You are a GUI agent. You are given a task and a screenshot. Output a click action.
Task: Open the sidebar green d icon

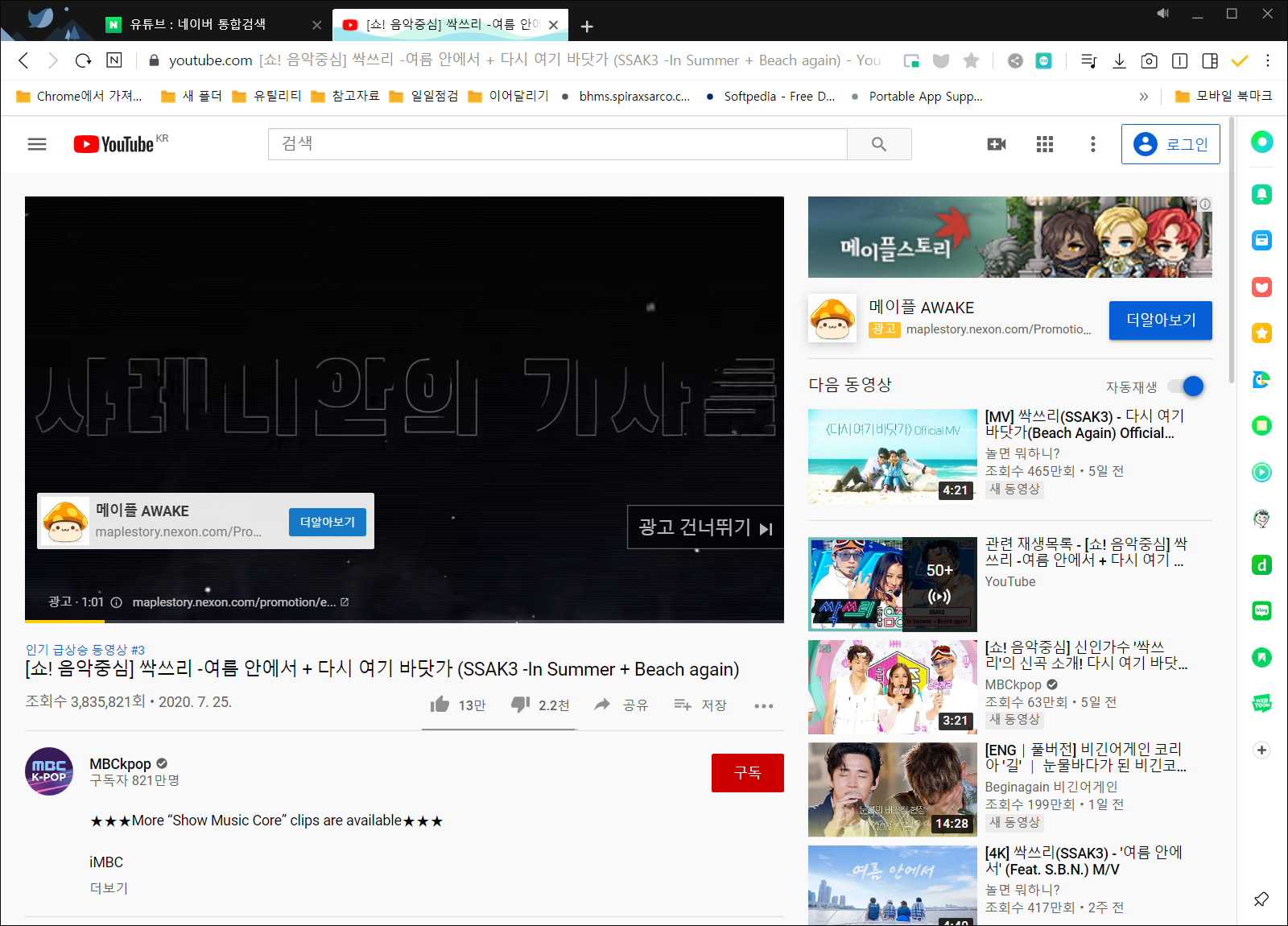click(x=1261, y=564)
